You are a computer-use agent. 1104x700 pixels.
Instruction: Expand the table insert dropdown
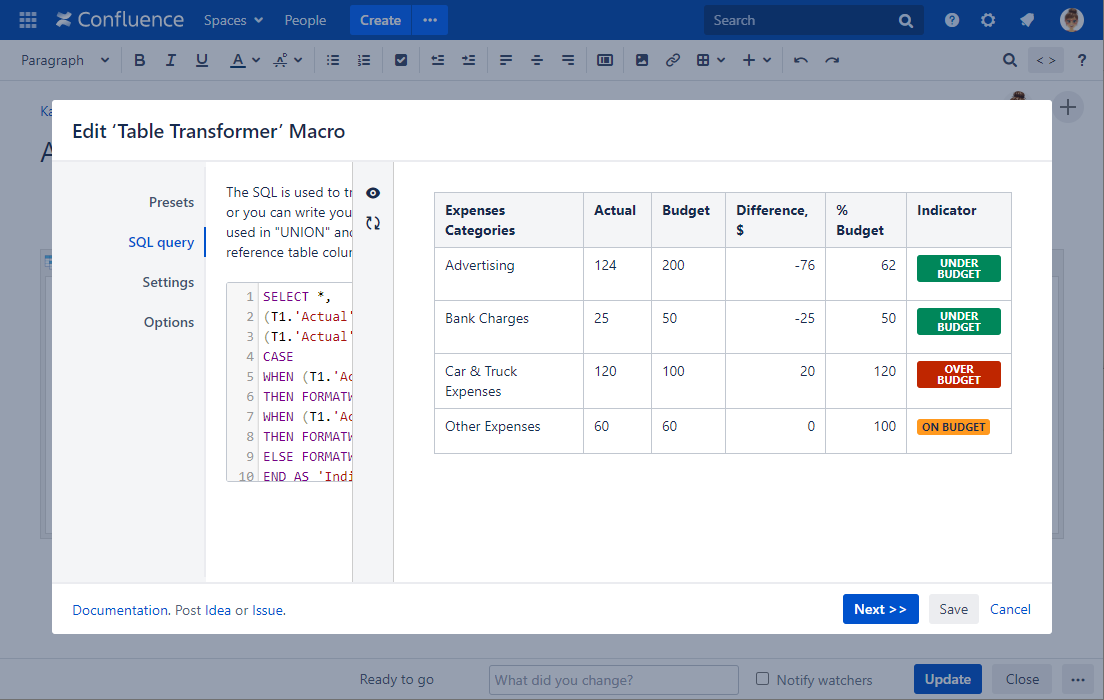(x=710, y=60)
